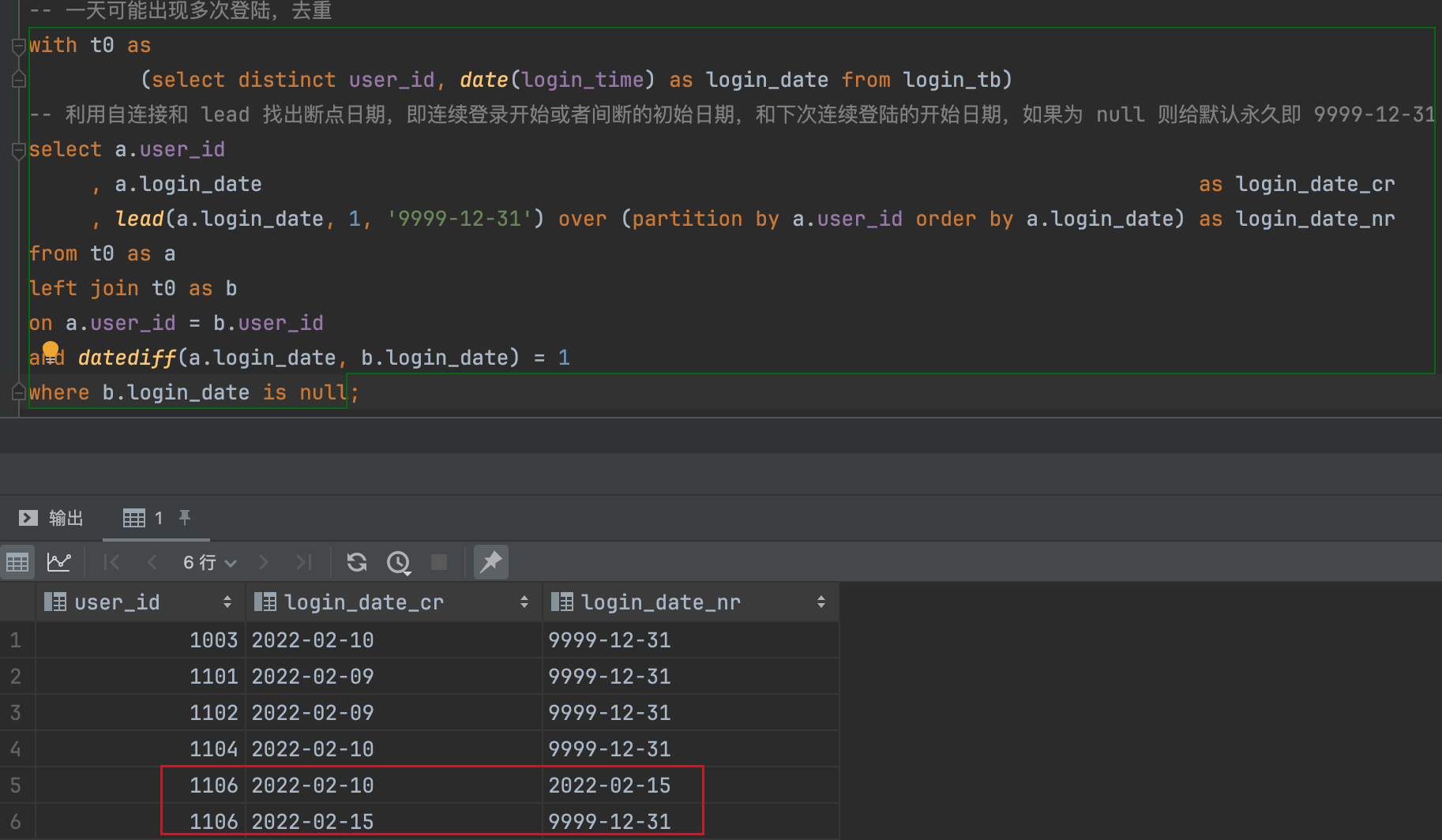The width and height of the screenshot is (1442, 840).
Task: Click login_date_nr cell in row 6
Action: click(691, 821)
